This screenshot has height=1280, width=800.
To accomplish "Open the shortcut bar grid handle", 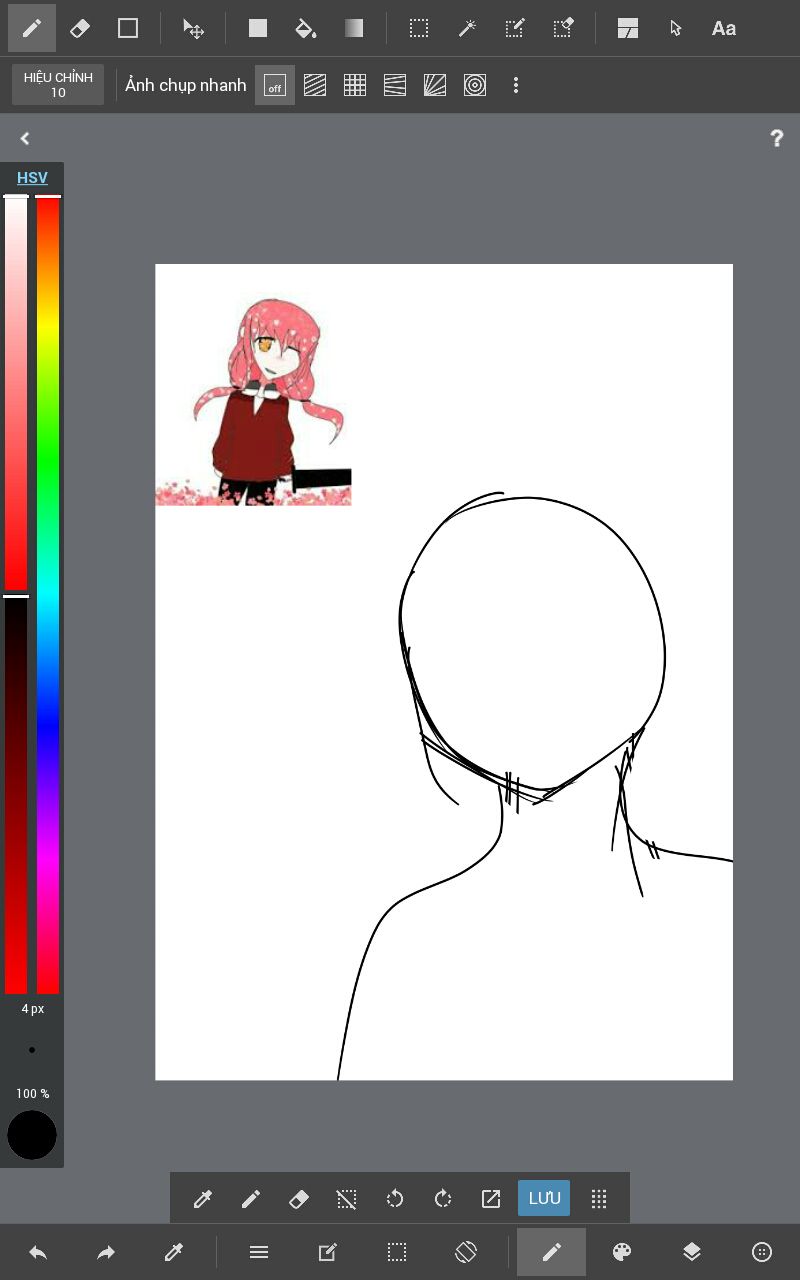I will pos(599,1198).
